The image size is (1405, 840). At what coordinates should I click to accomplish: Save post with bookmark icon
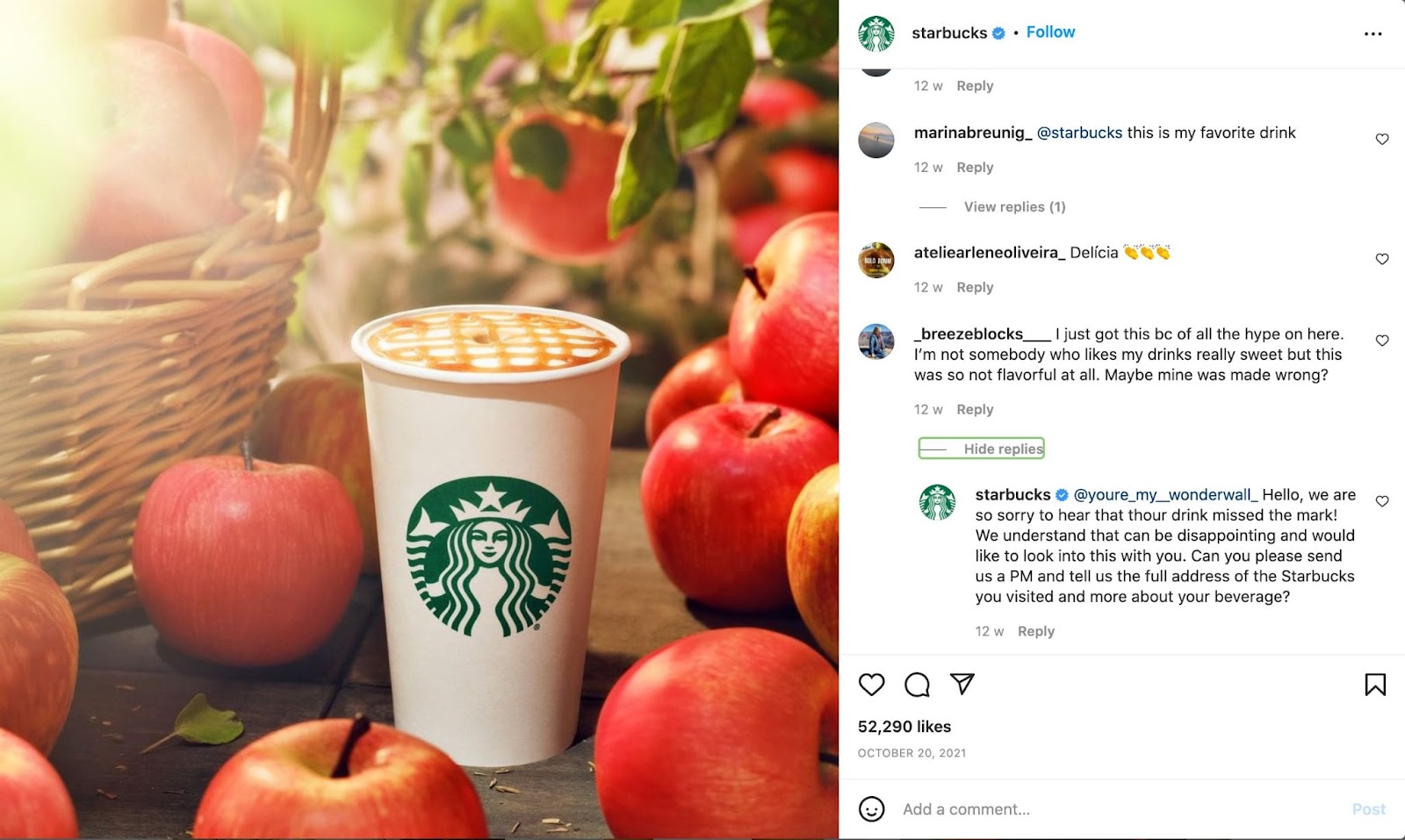pyautogui.click(x=1375, y=685)
